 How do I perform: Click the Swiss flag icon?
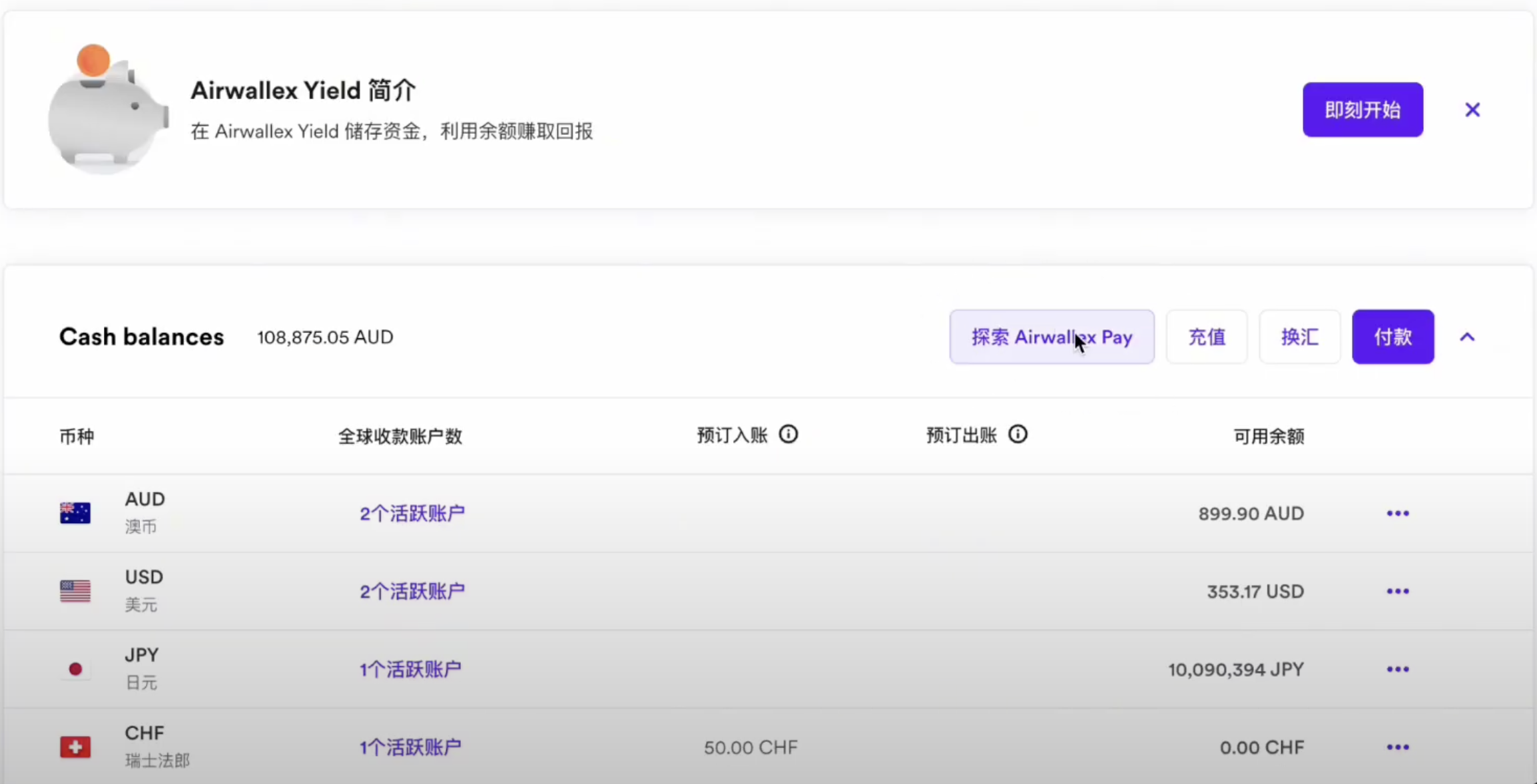point(75,747)
